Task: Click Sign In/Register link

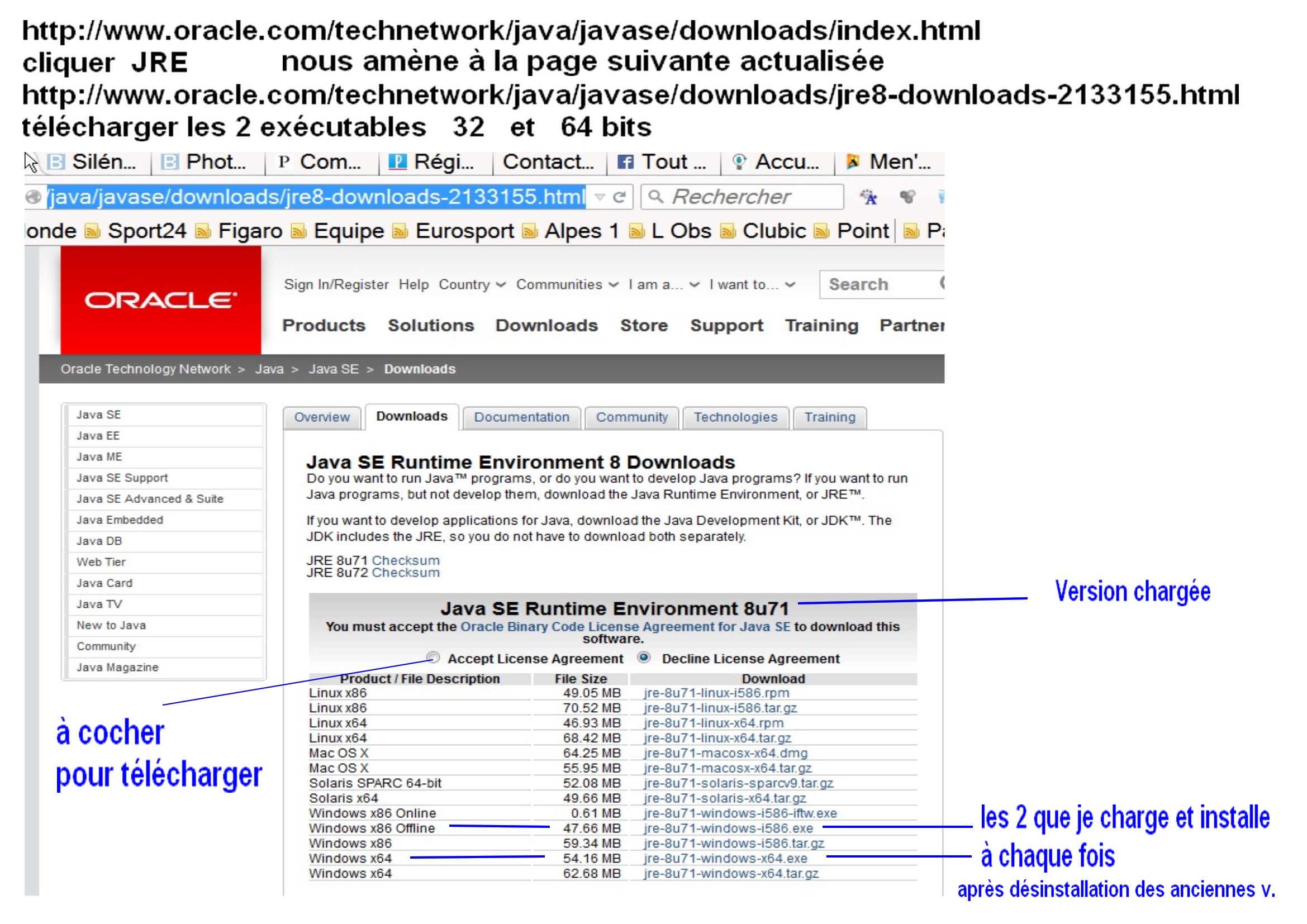Action: coord(336,284)
